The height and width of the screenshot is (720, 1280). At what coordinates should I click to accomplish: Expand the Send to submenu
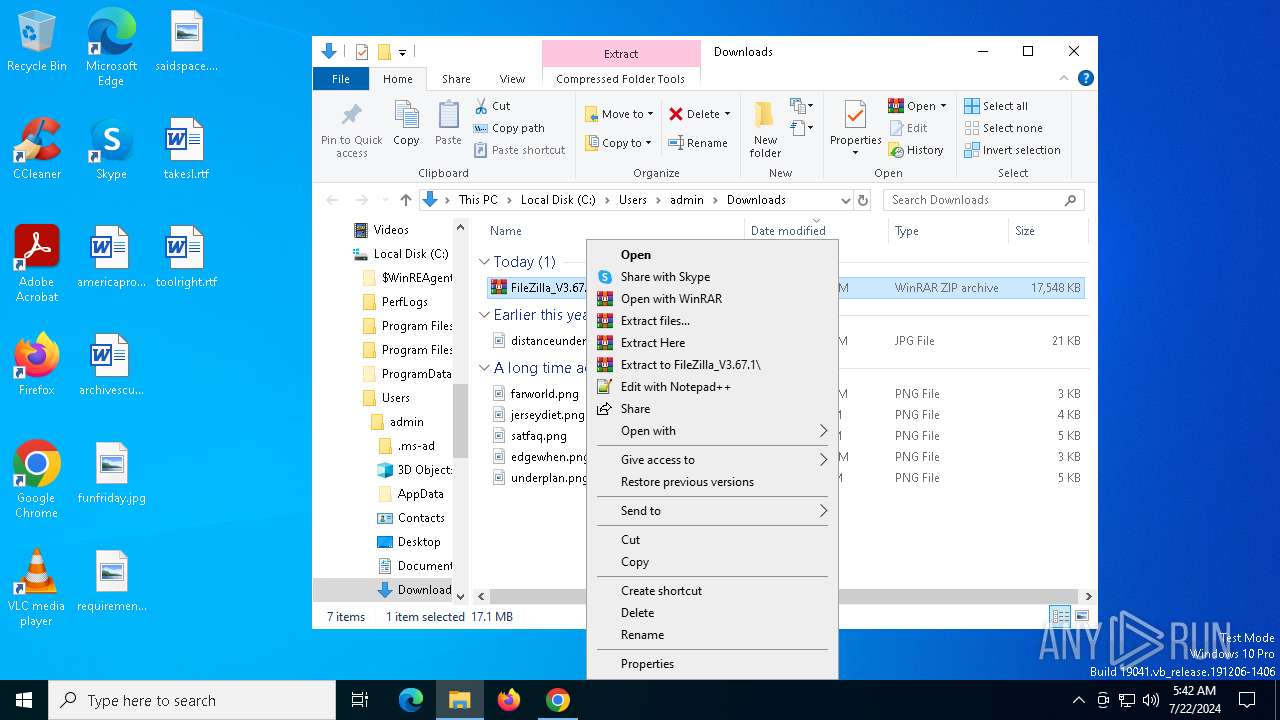pos(712,511)
